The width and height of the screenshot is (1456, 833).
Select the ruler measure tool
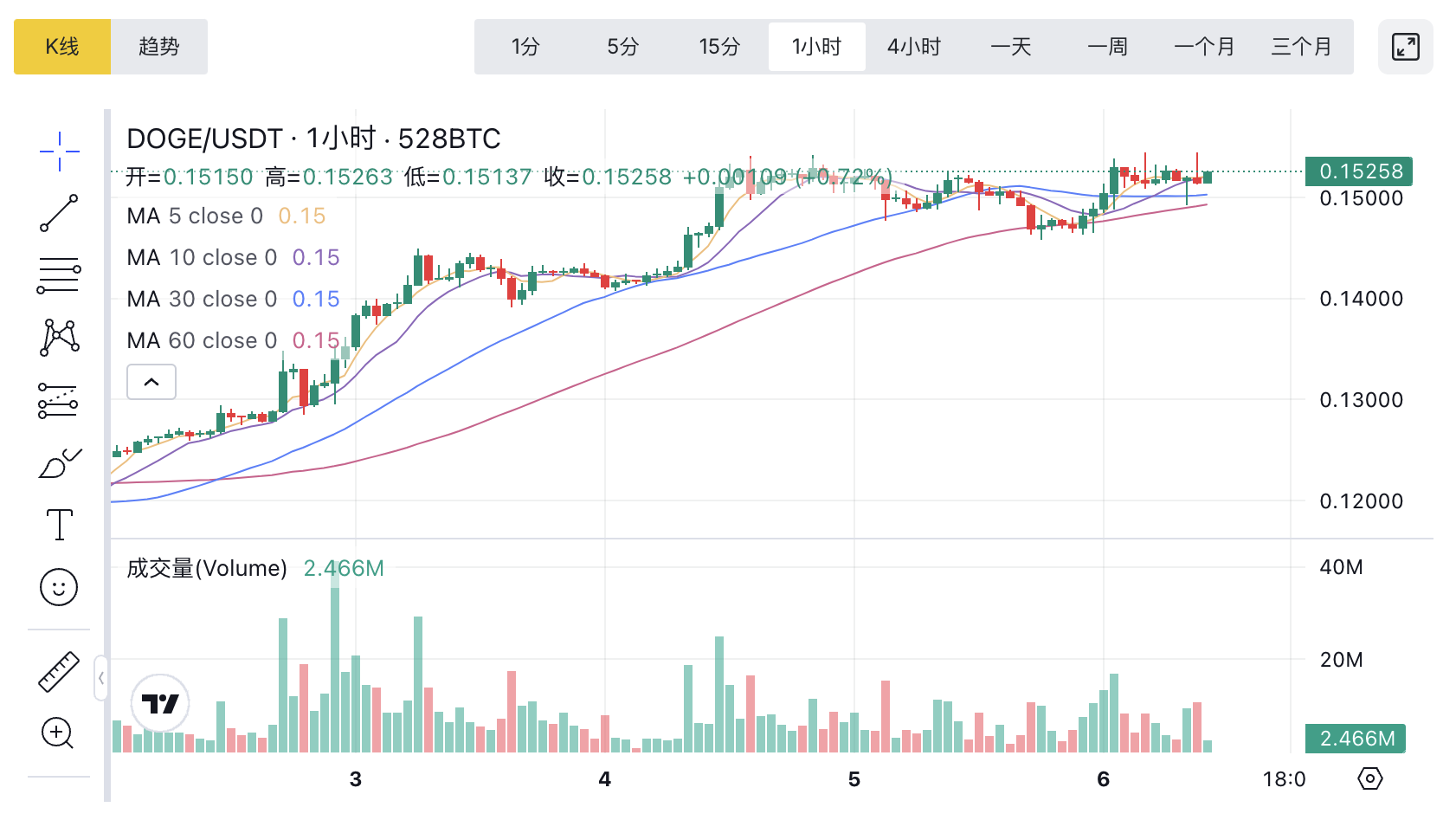coord(59,671)
